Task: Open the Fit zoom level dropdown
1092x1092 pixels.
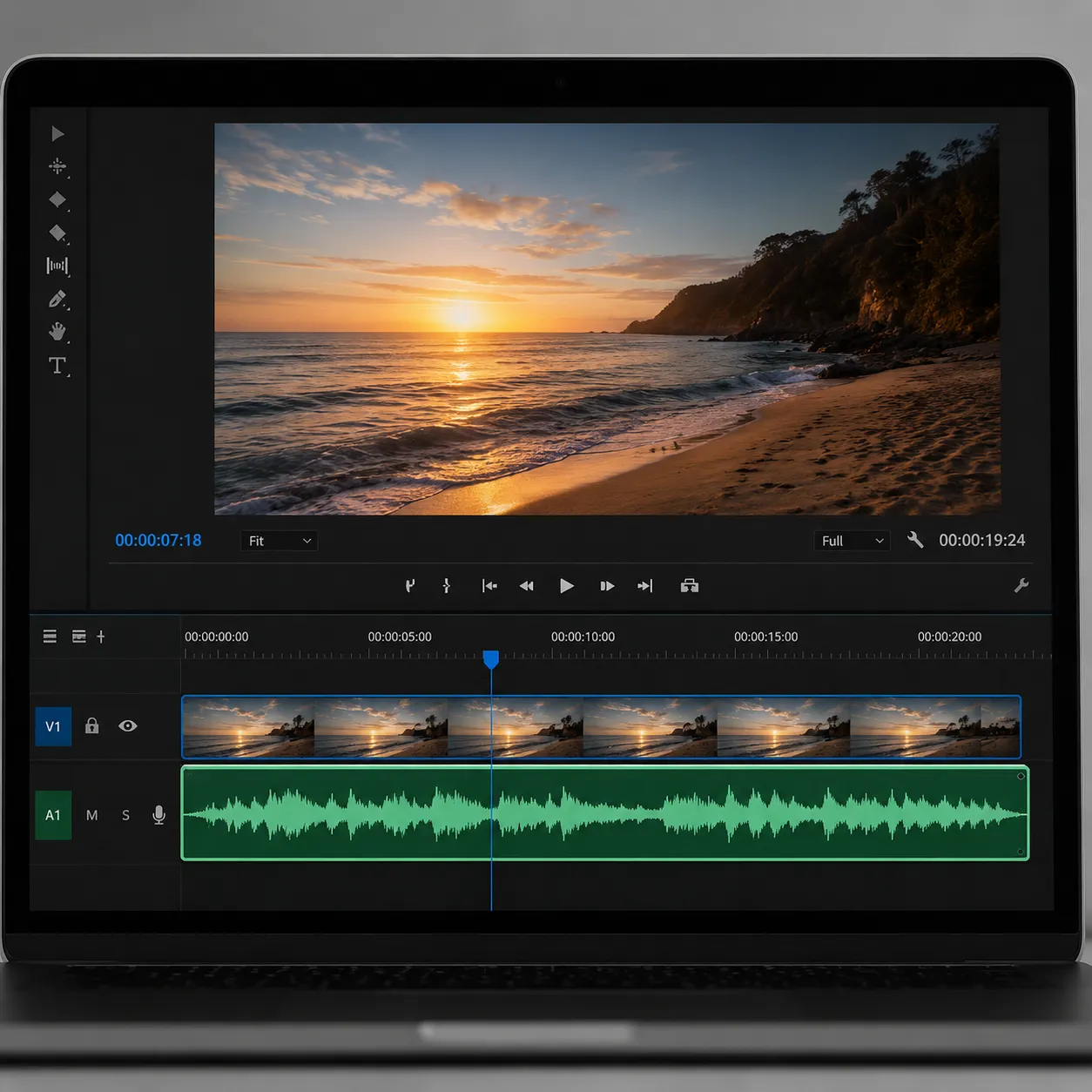Action: click(279, 541)
